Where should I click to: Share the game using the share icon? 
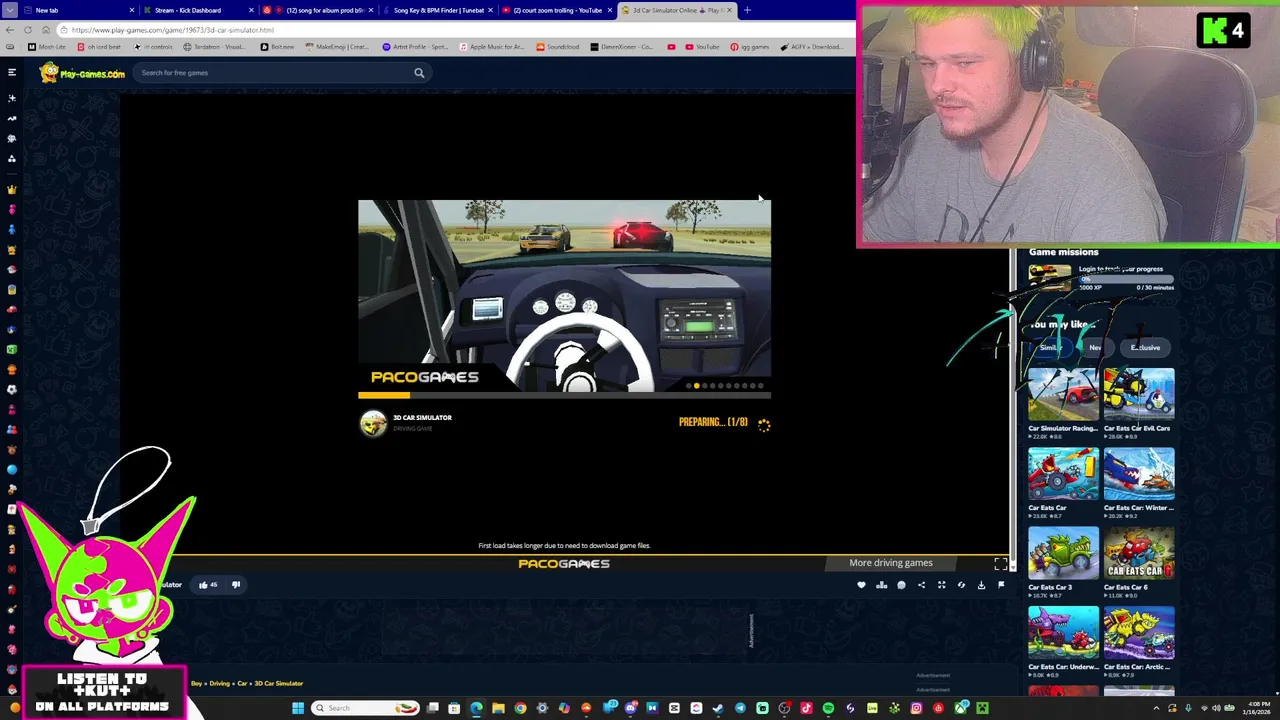(x=921, y=585)
